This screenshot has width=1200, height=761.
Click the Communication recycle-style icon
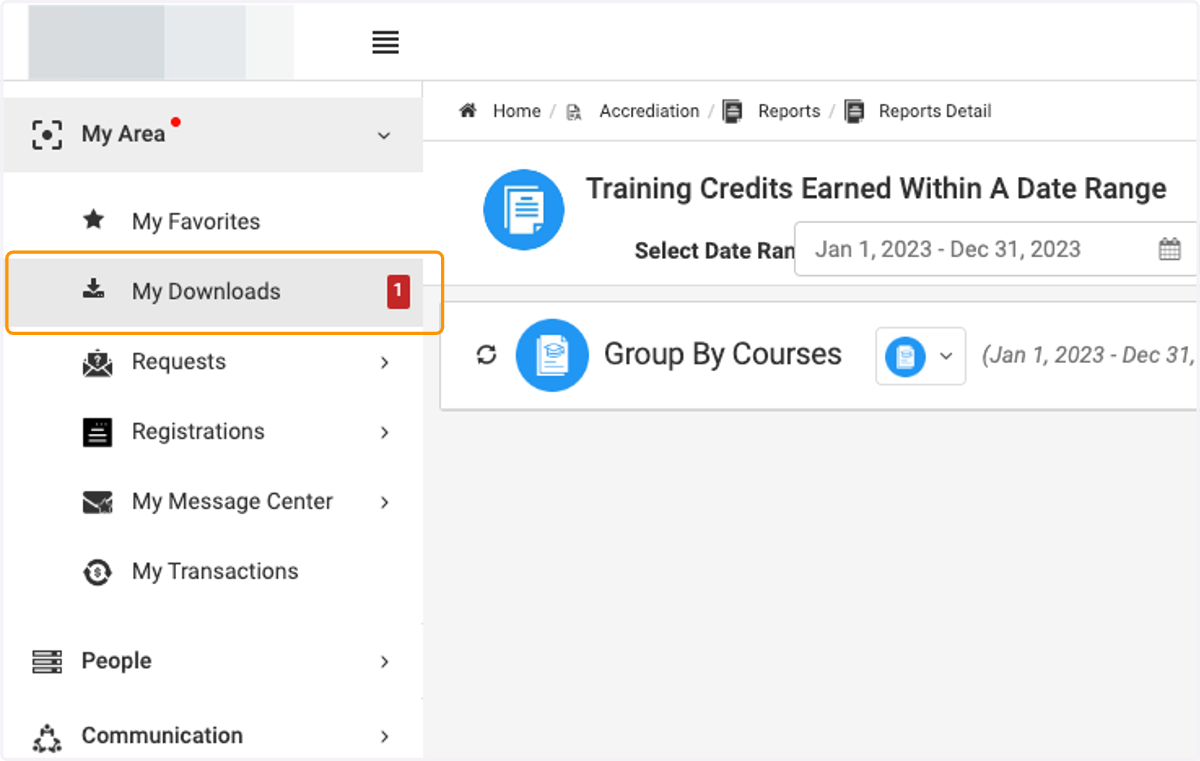coord(47,737)
